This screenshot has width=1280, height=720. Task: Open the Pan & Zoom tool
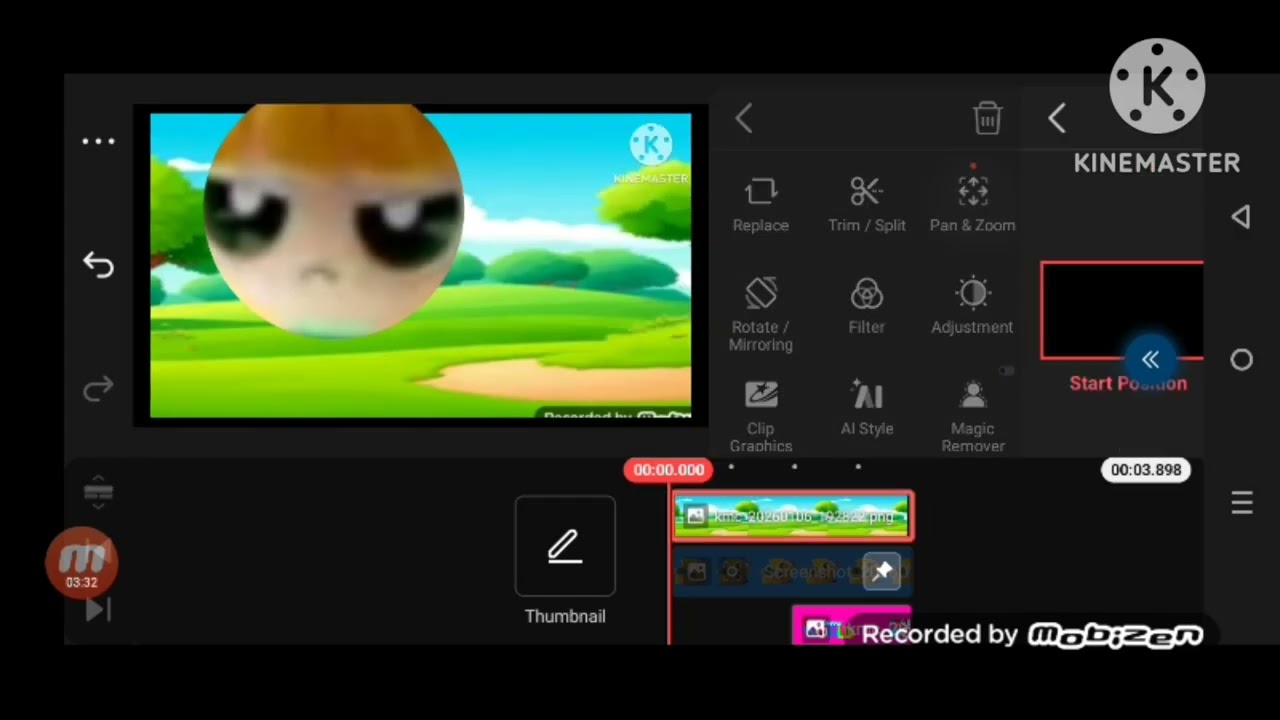point(972,204)
